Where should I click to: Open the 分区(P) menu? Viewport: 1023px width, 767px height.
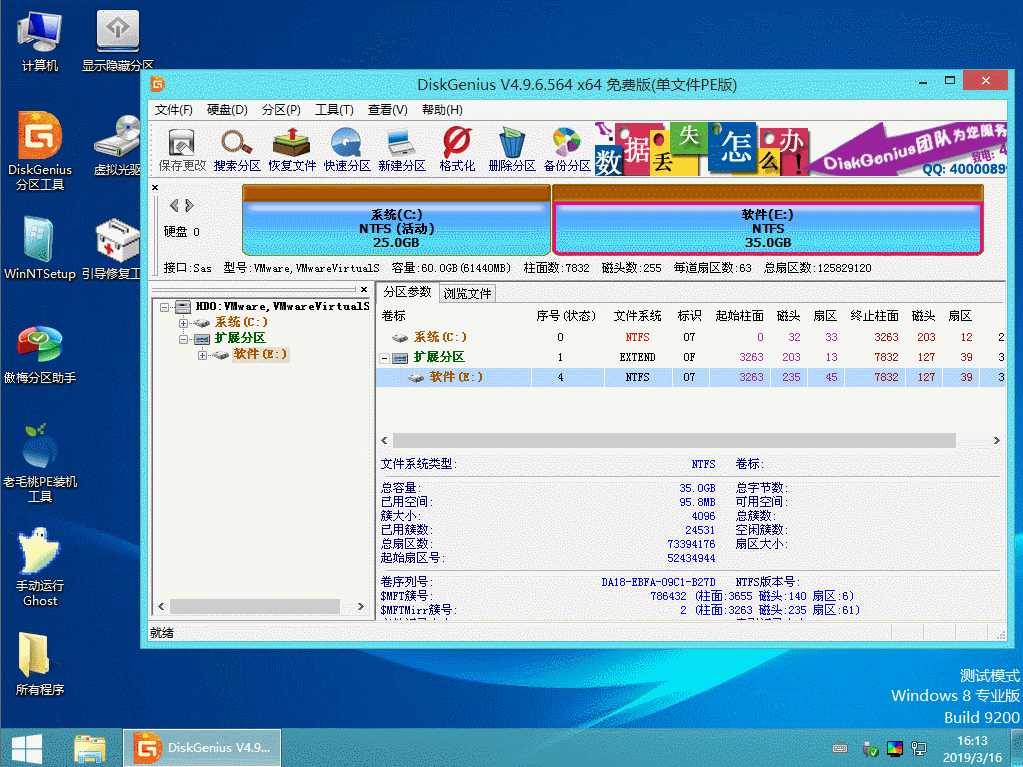281,110
